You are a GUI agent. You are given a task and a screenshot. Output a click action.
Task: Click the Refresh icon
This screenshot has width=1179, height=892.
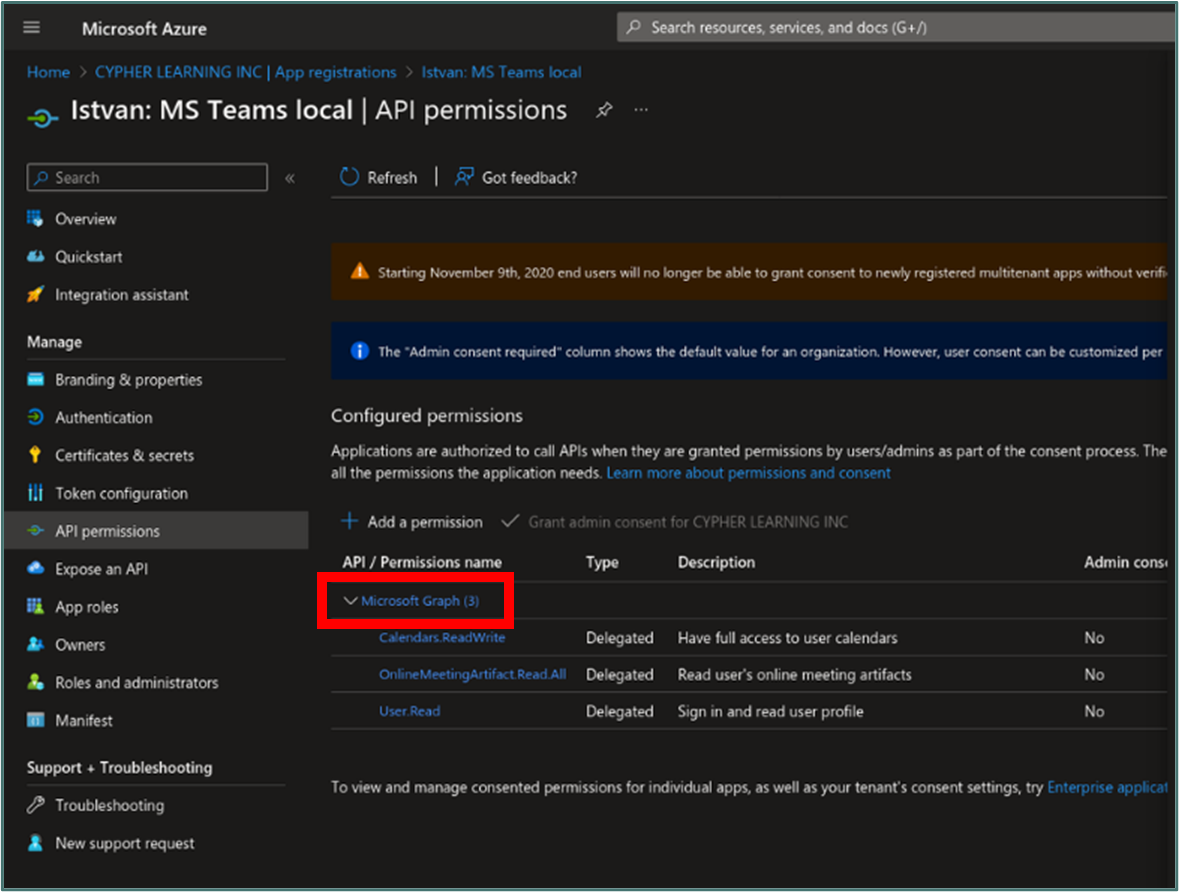point(349,177)
